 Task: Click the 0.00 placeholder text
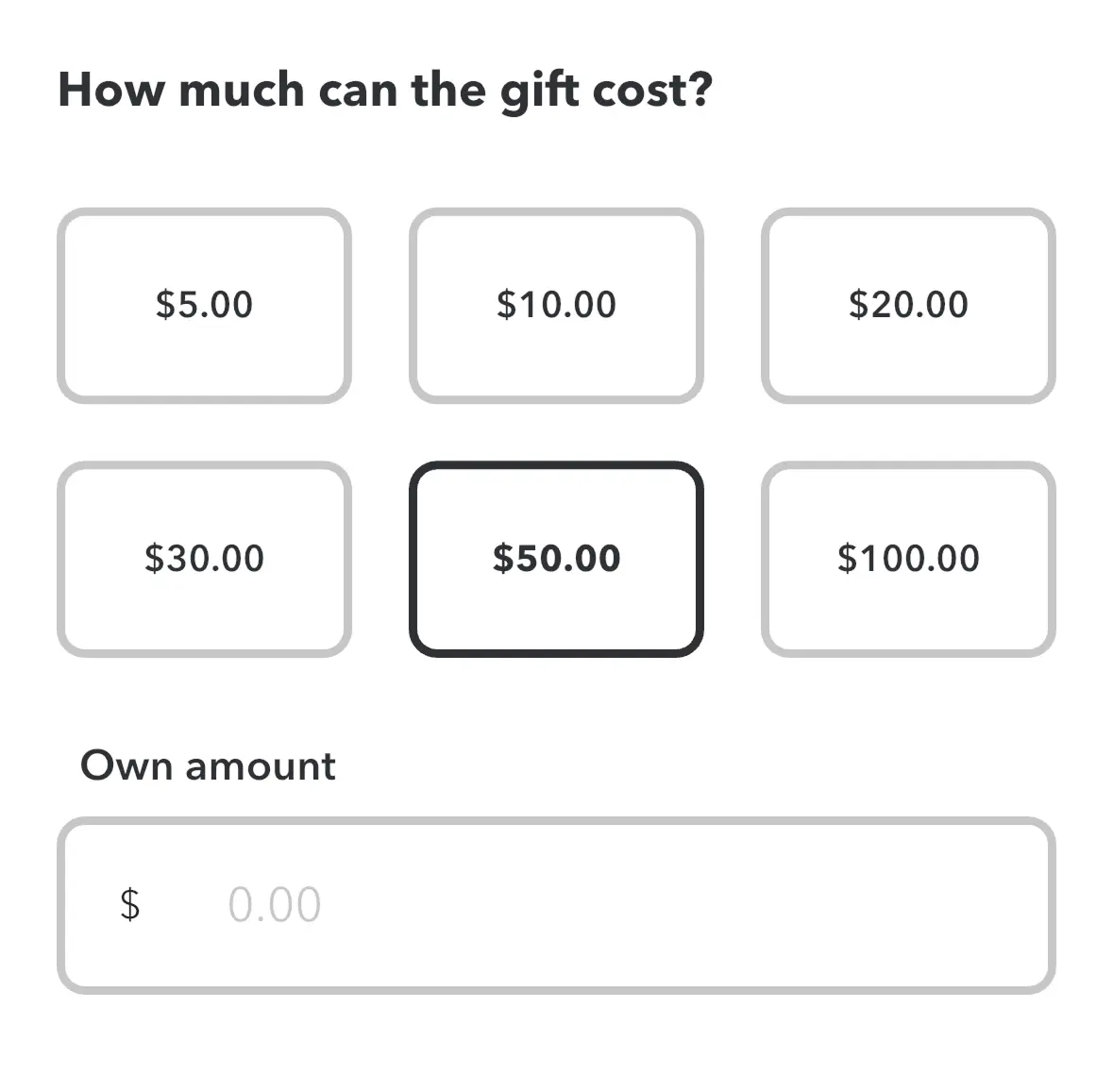point(275,904)
